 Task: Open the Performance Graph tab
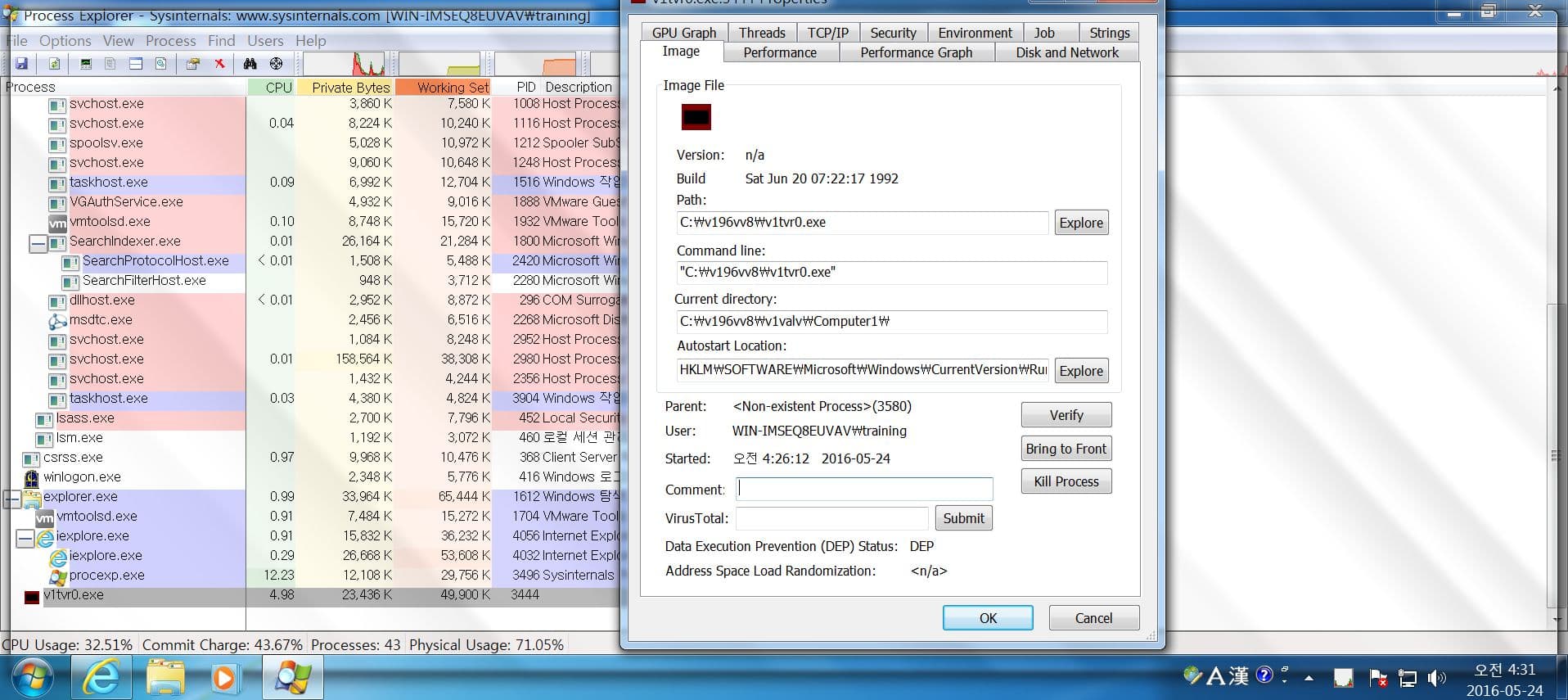pos(917,52)
